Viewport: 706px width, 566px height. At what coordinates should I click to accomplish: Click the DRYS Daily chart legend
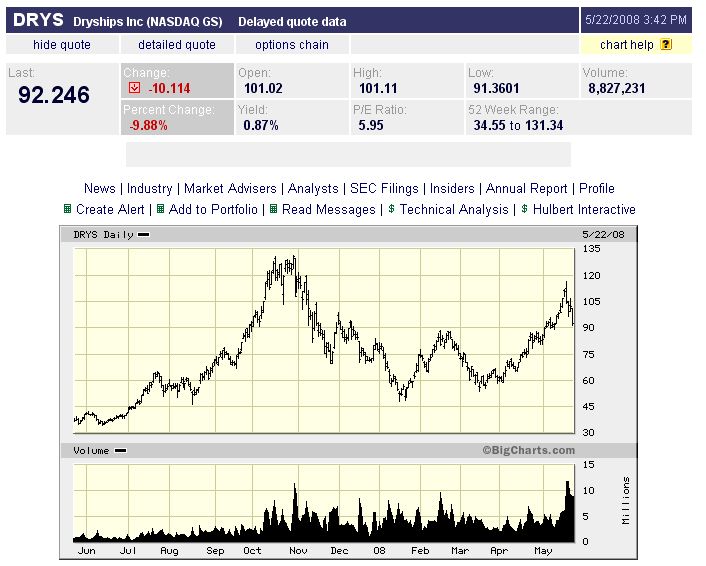(111, 235)
